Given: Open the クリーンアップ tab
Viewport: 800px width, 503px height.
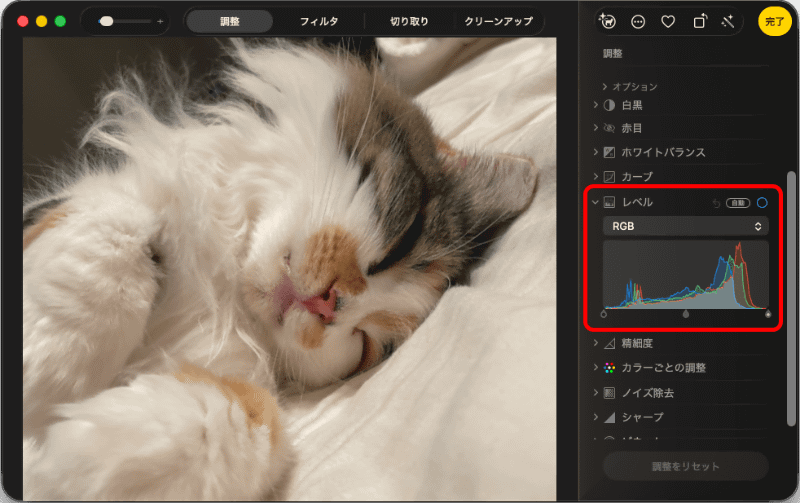Looking at the screenshot, I should click(498, 21).
